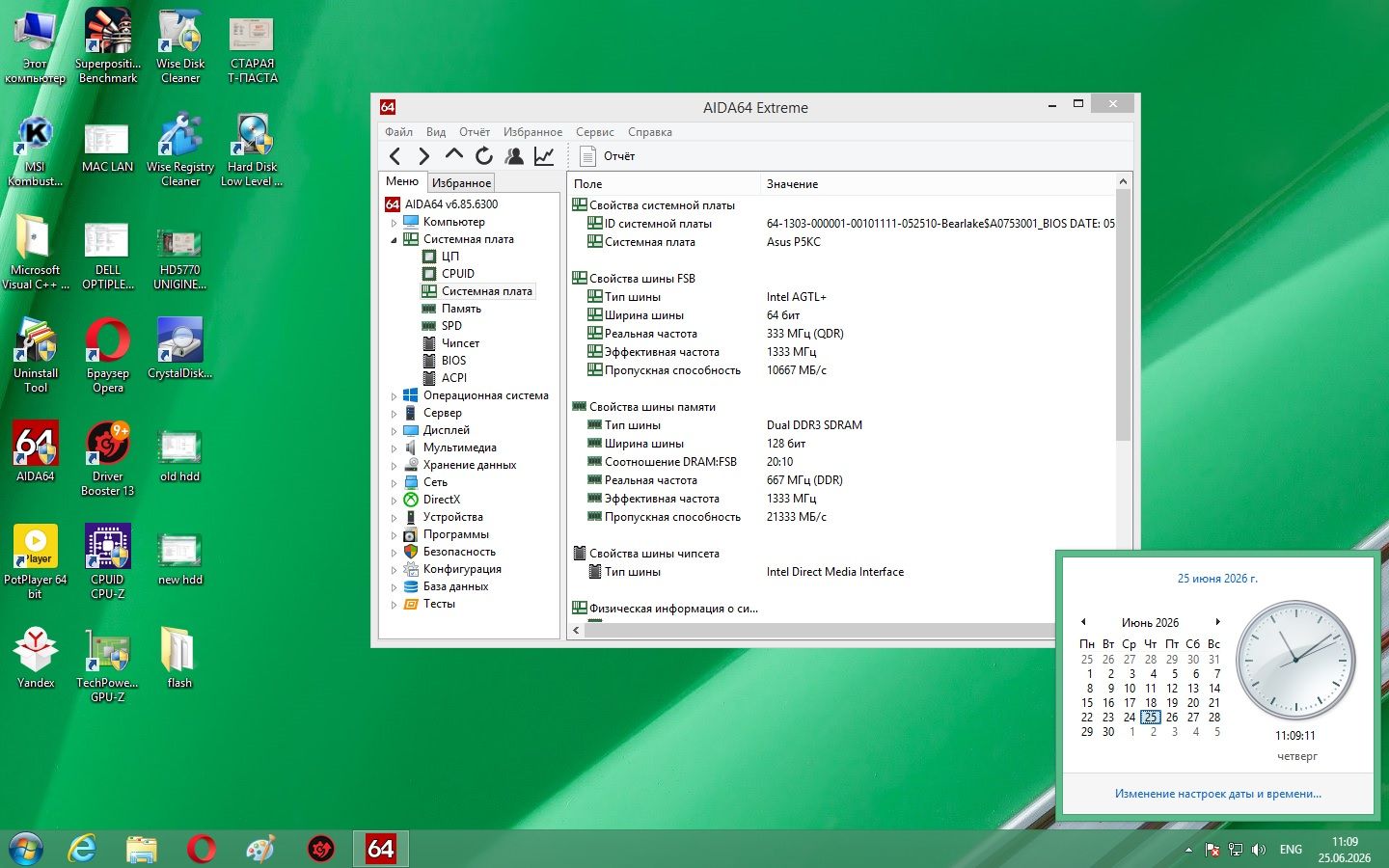Open the Справка menu
The height and width of the screenshot is (868, 1389).
pyautogui.click(x=650, y=132)
